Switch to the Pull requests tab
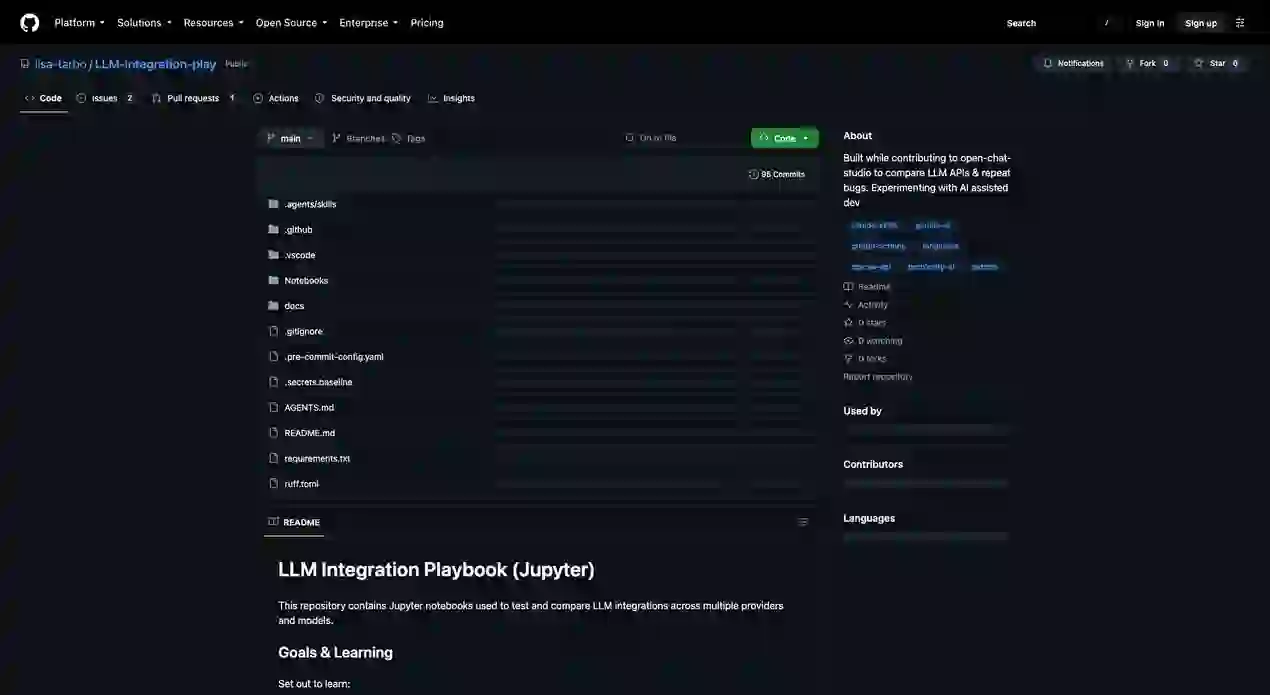Image resolution: width=1270 pixels, height=695 pixels. point(194,98)
